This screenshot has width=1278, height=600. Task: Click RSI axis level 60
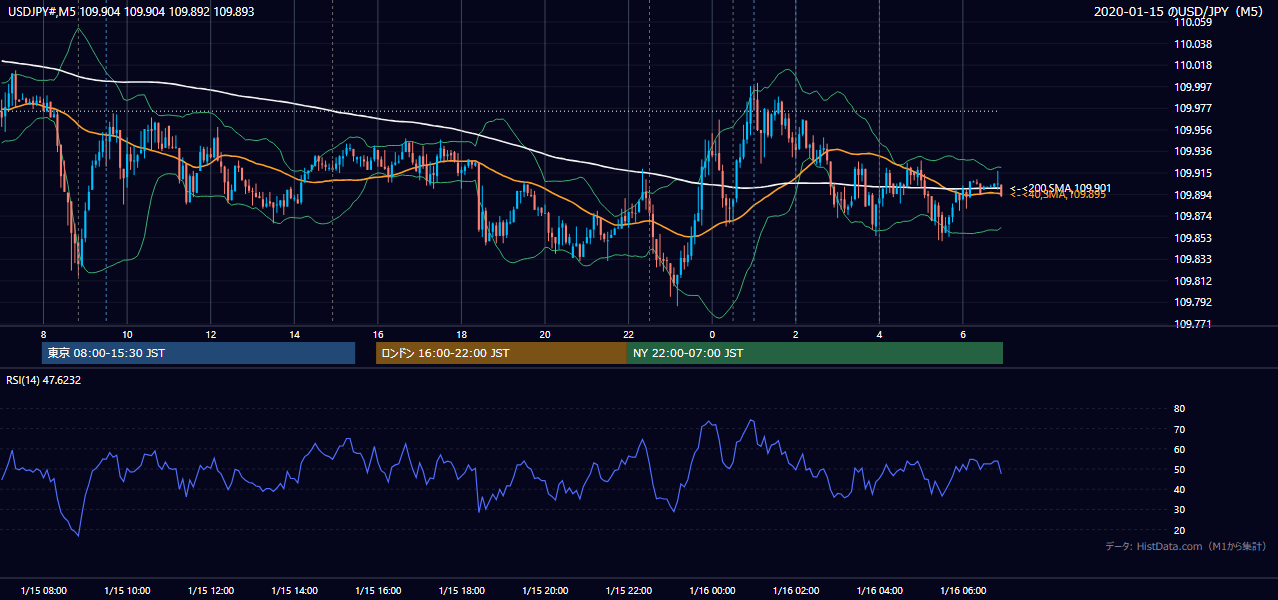point(1180,449)
